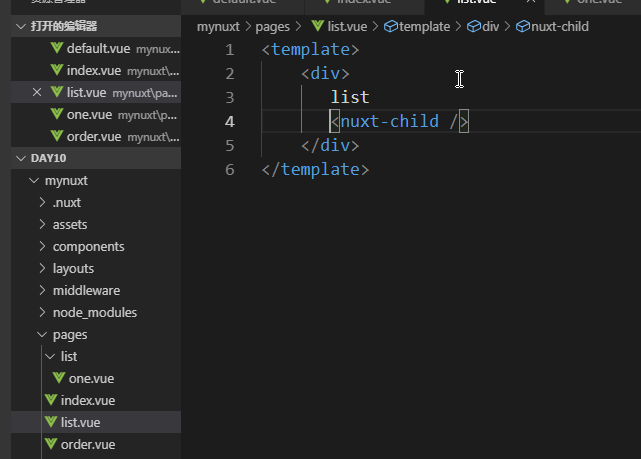This screenshot has width=641, height=459.
Task: Click the template breadcrumb symbol
Action: pyautogui.click(x=424, y=27)
